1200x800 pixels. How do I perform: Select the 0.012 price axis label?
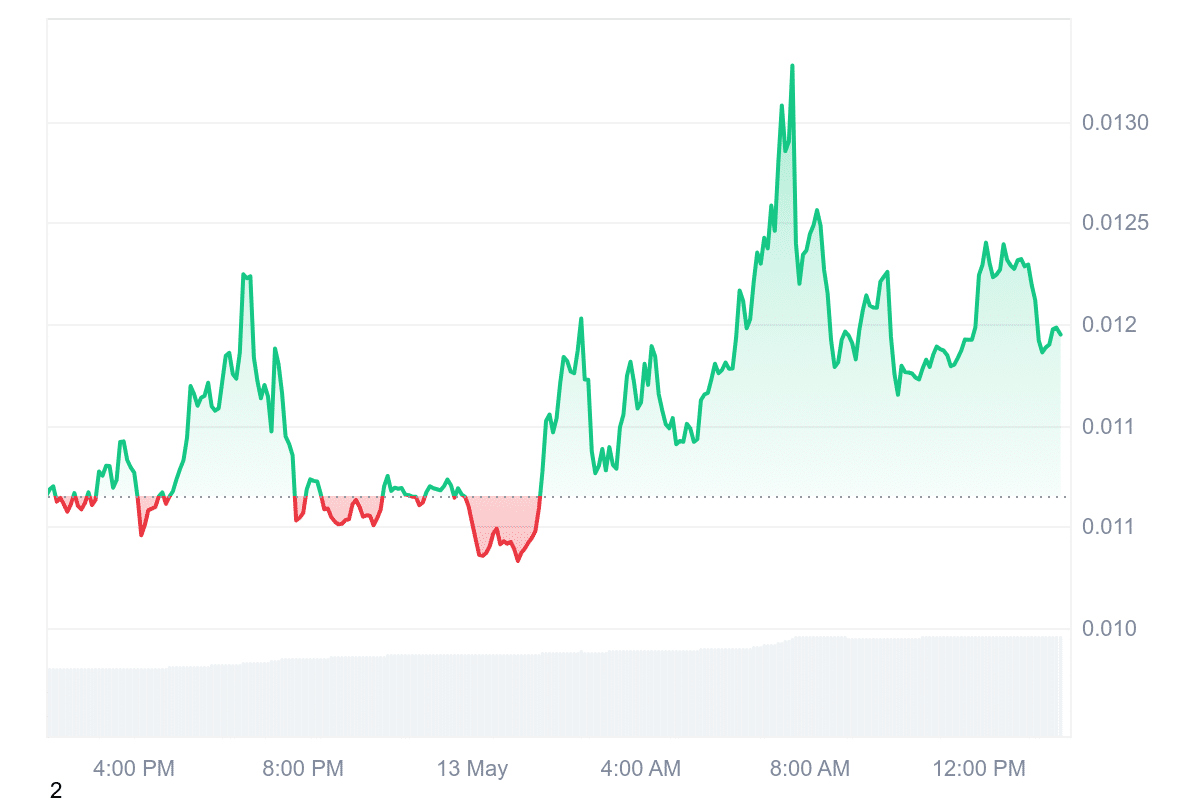coord(1110,325)
